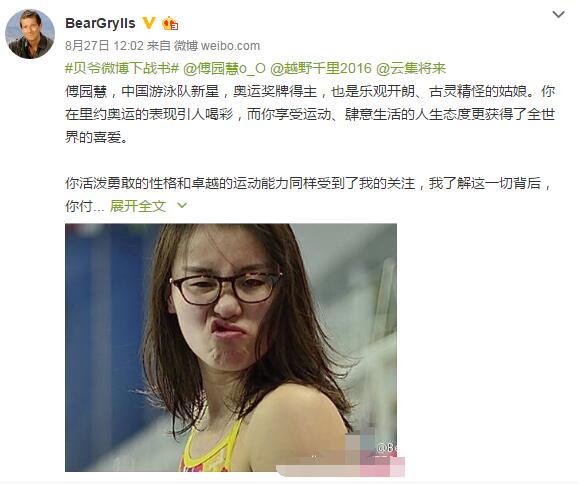Click the glasses on the woman's face

pos(226,289)
